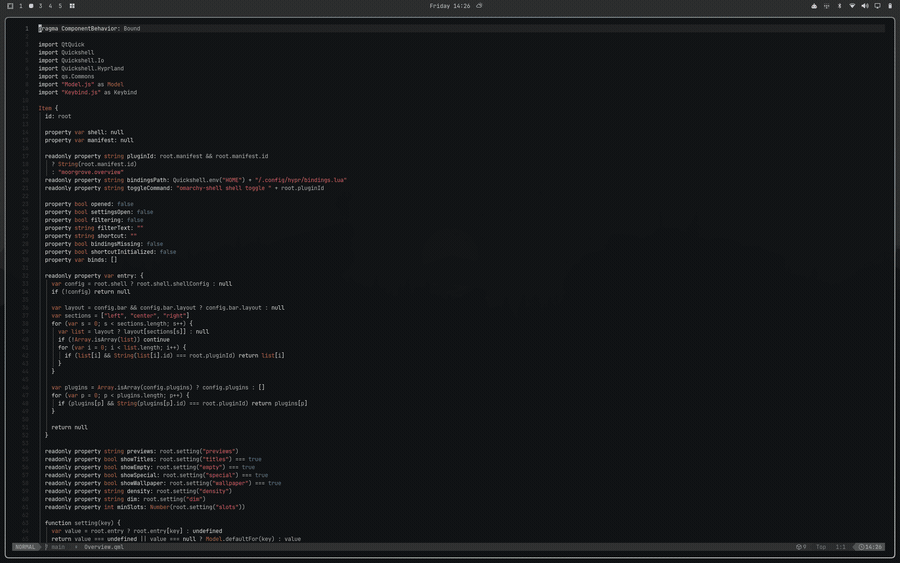Click property var manifest: null
The height and width of the screenshot is (563, 900).
tap(89, 140)
